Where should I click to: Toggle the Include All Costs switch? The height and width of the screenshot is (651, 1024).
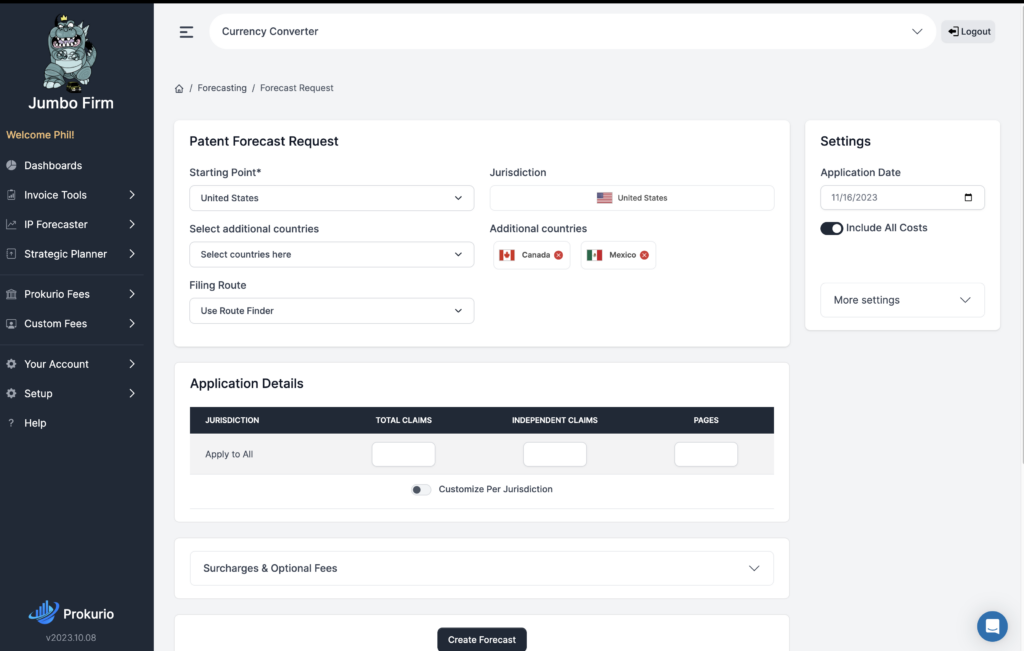(831, 228)
